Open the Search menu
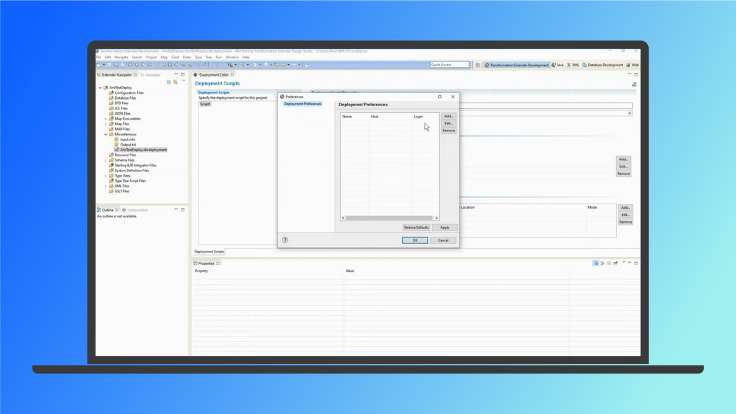736x414 pixels. [x=137, y=57]
